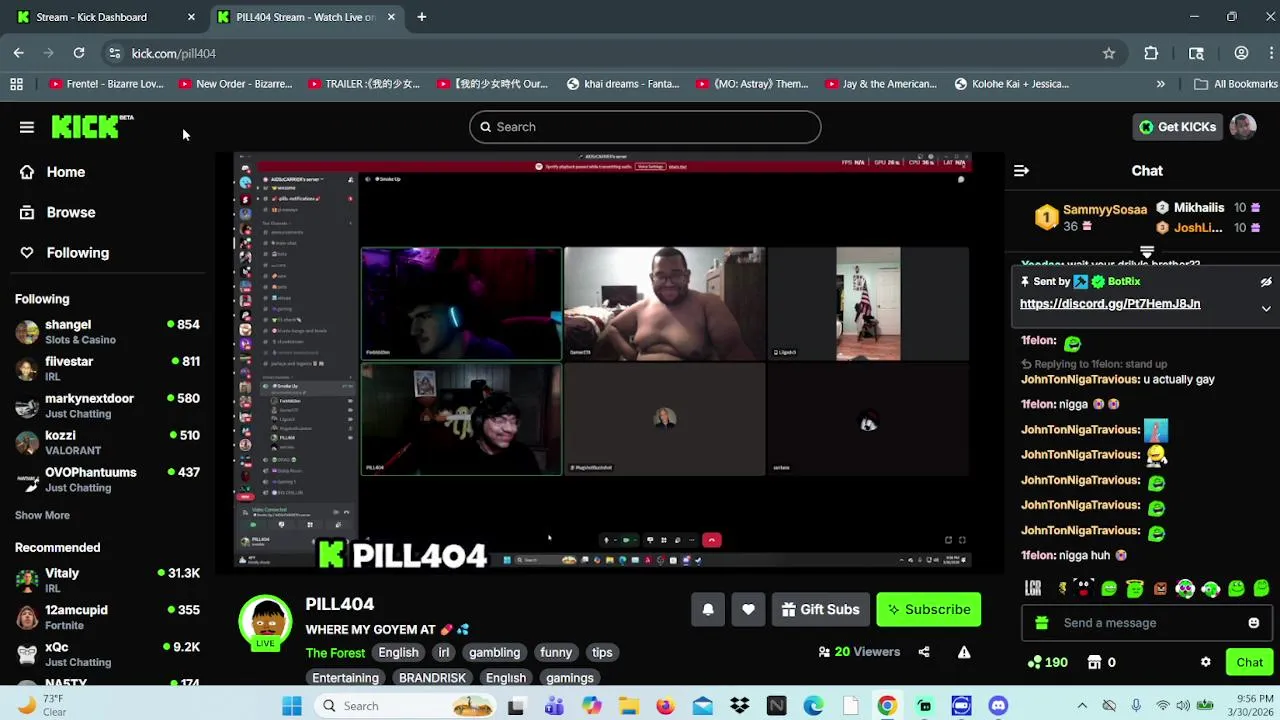Open fiivestar channel in Following list
Viewport: 1280px width, 720px height.
click(107, 368)
